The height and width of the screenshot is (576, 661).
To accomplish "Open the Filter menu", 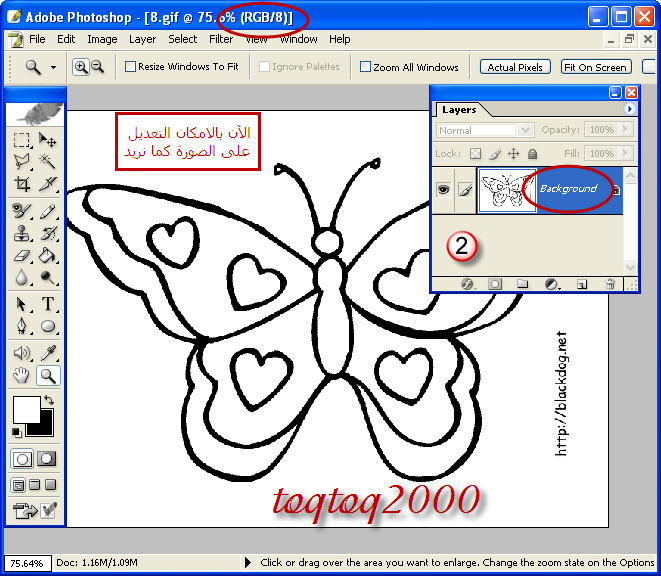I will coord(221,39).
